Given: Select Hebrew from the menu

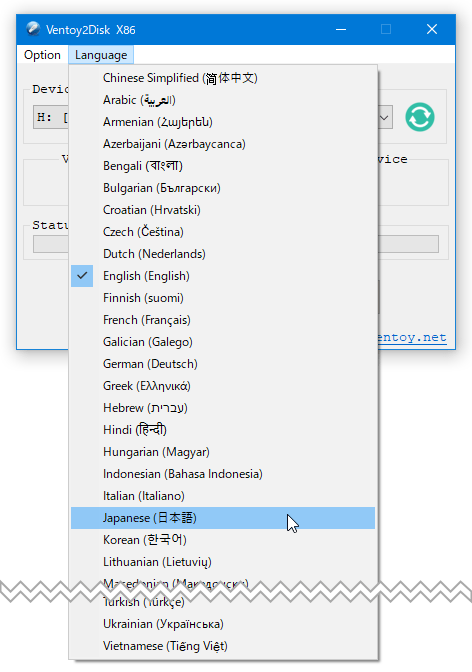Looking at the screenshot, I should [x=223, y=408].
